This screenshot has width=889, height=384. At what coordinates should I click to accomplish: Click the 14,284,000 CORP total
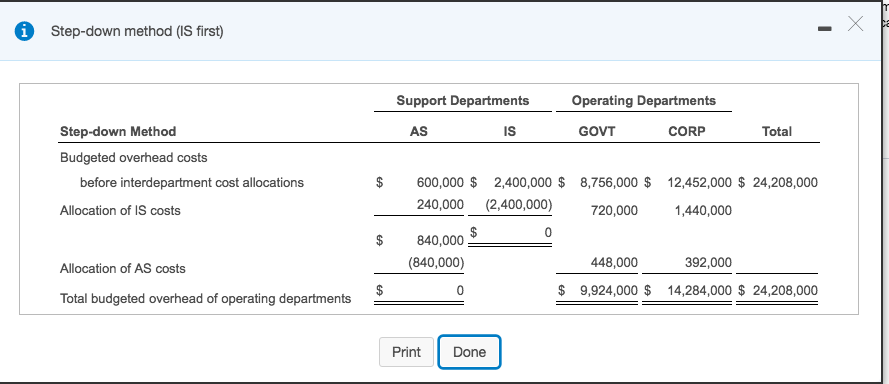click(x=700, y=291)
